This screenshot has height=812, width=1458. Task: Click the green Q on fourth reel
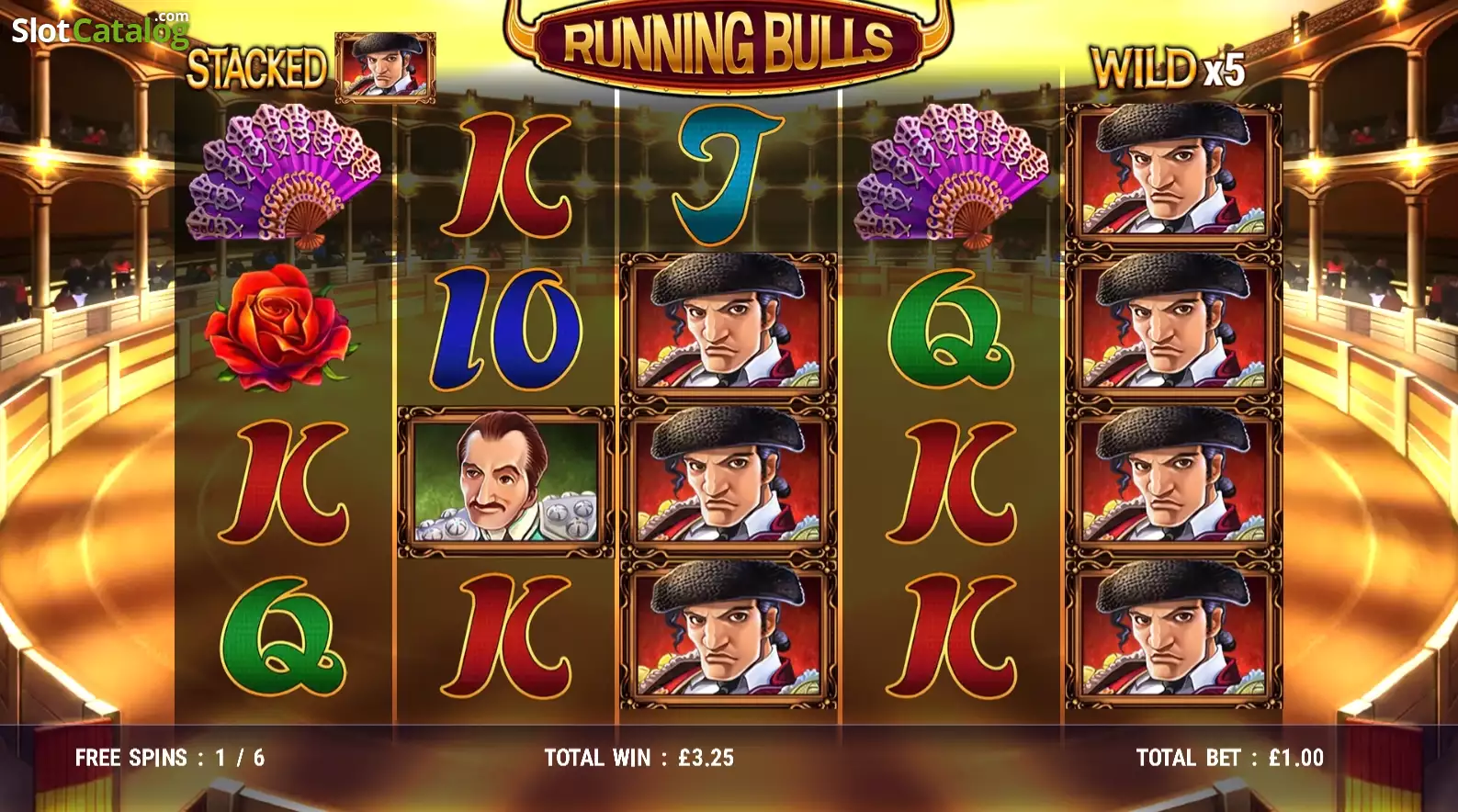click(x=951, y=329)
